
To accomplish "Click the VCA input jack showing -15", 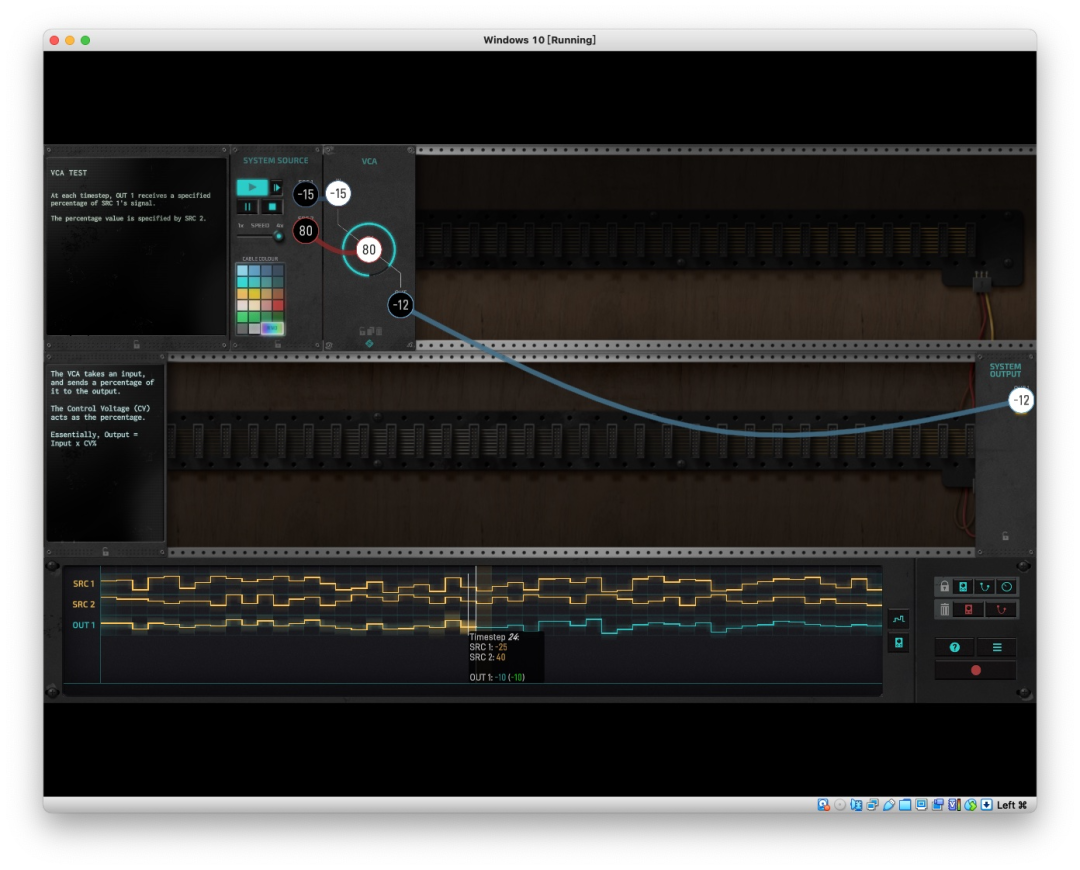I will coord(338,194).
